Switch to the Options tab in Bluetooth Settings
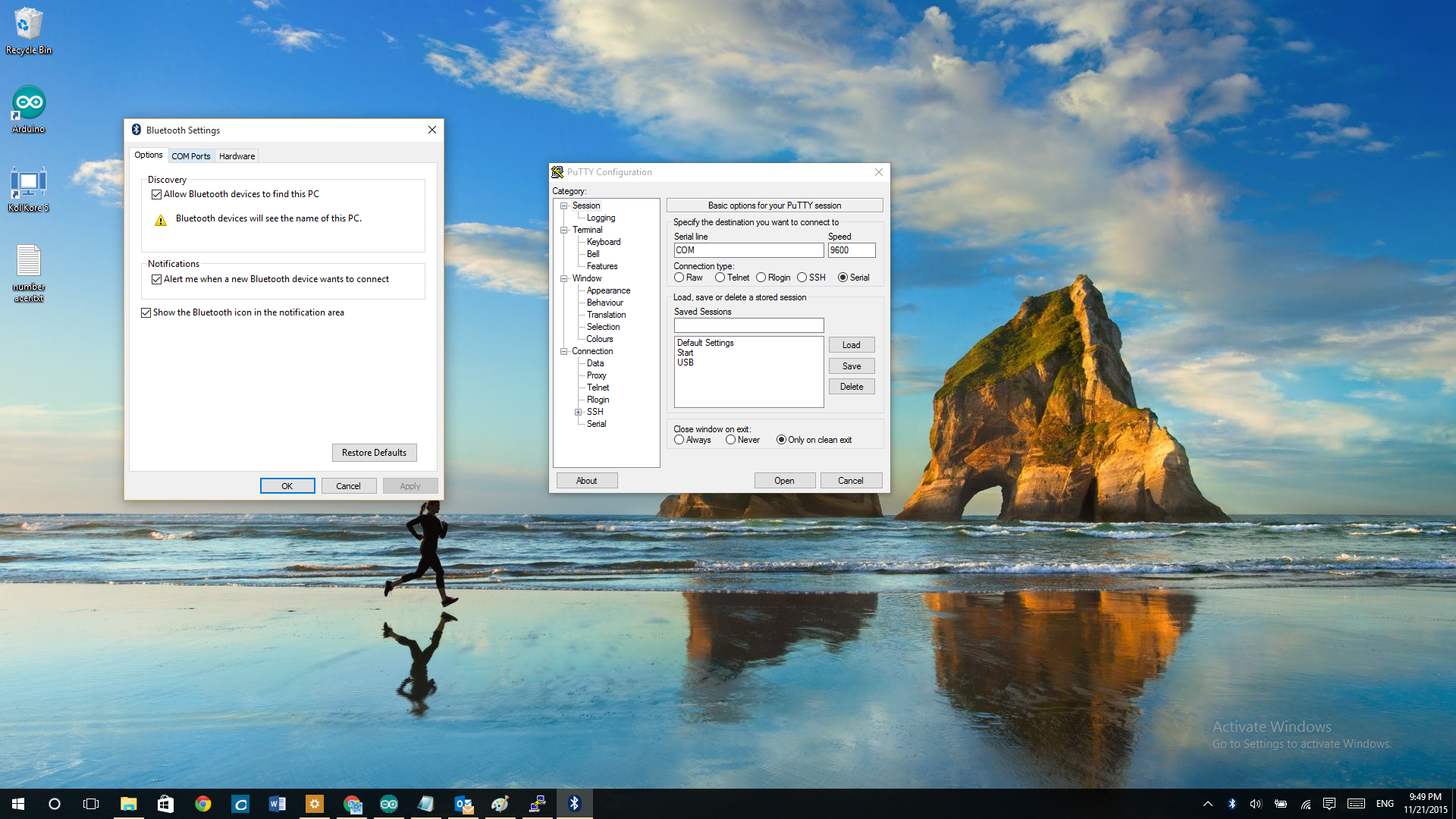This screenshot has width=1456, height=819. [x=149, y=155]
